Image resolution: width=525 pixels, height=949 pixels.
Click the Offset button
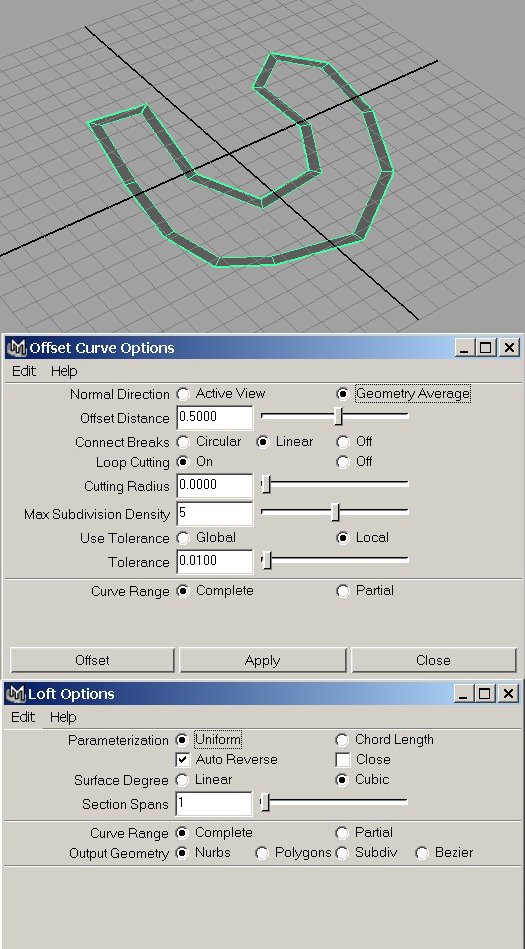[x=93, y=660]
